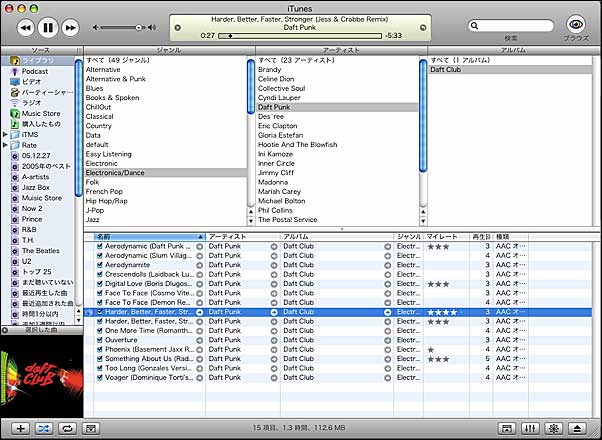
Task: Uncheck the Ouverture song checkbox
Action: point(100,340)
